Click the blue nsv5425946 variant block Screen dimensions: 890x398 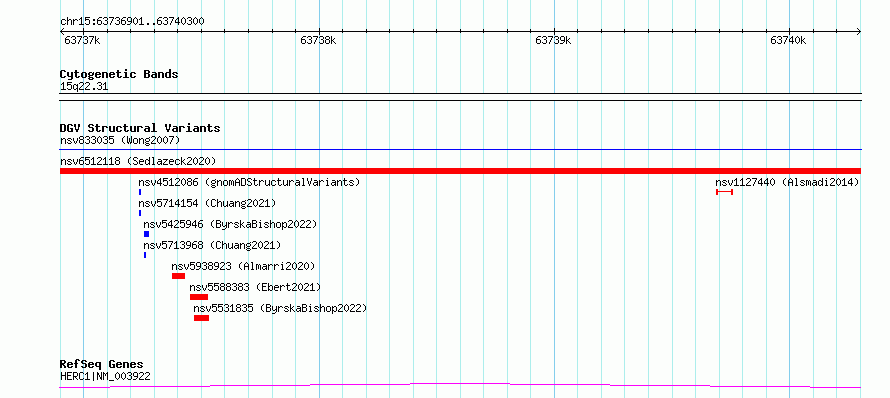146,234
